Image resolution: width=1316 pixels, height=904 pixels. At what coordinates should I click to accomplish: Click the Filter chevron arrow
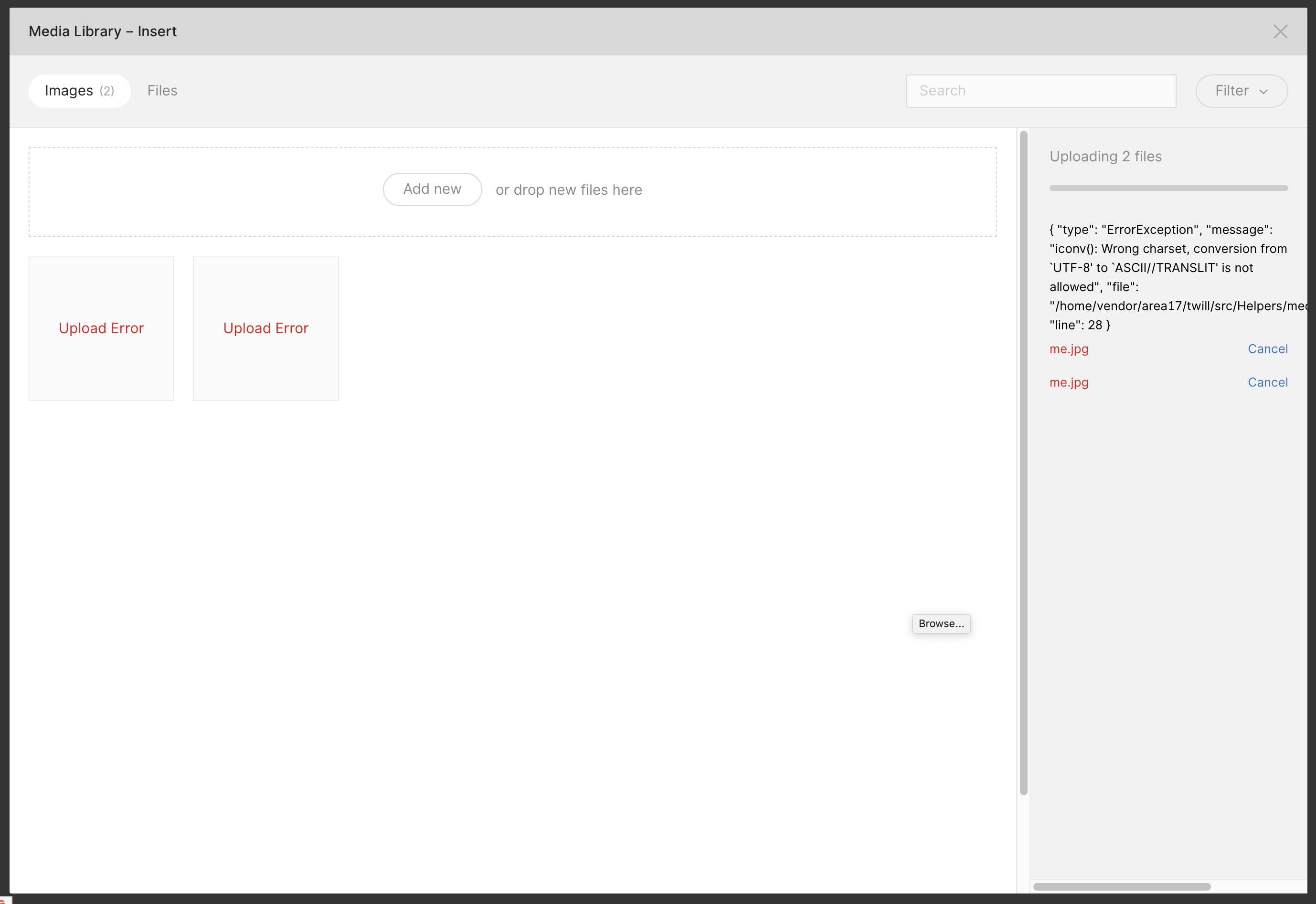click(x=1263, y=92)
